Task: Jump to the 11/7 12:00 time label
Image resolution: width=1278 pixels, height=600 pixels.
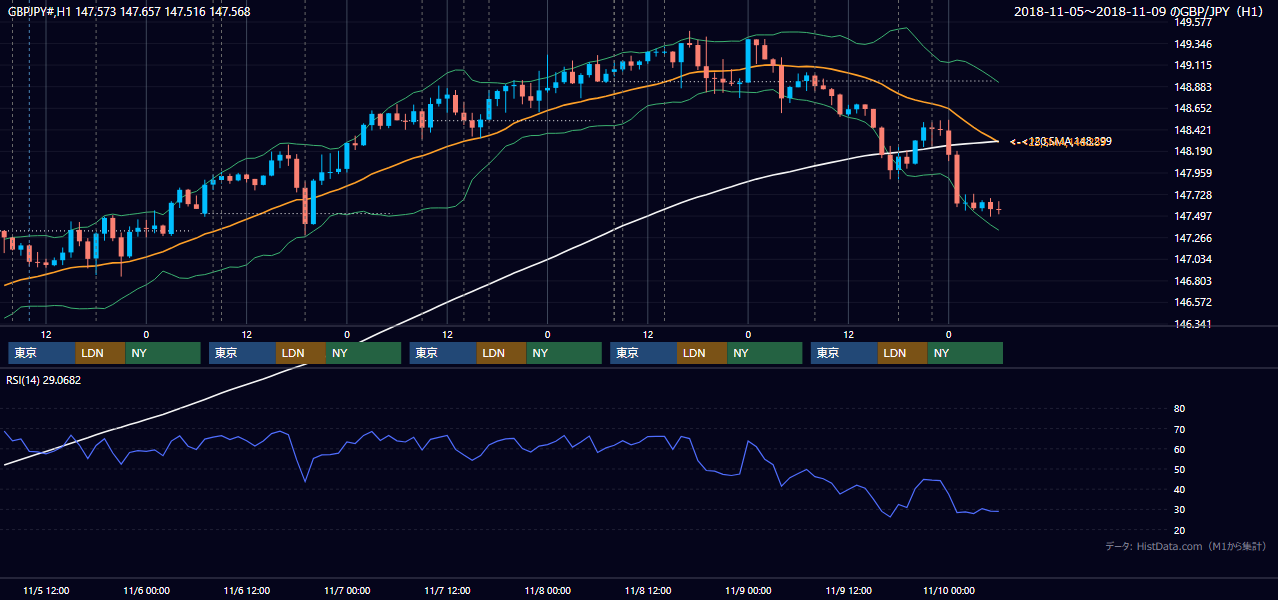Action: [x=447, y=590]
